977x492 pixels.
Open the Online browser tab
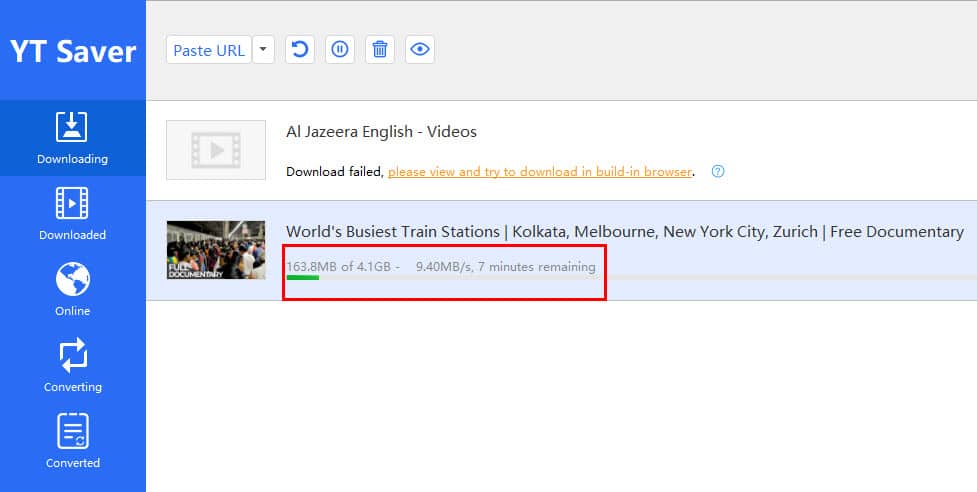(x=72, y=290)
